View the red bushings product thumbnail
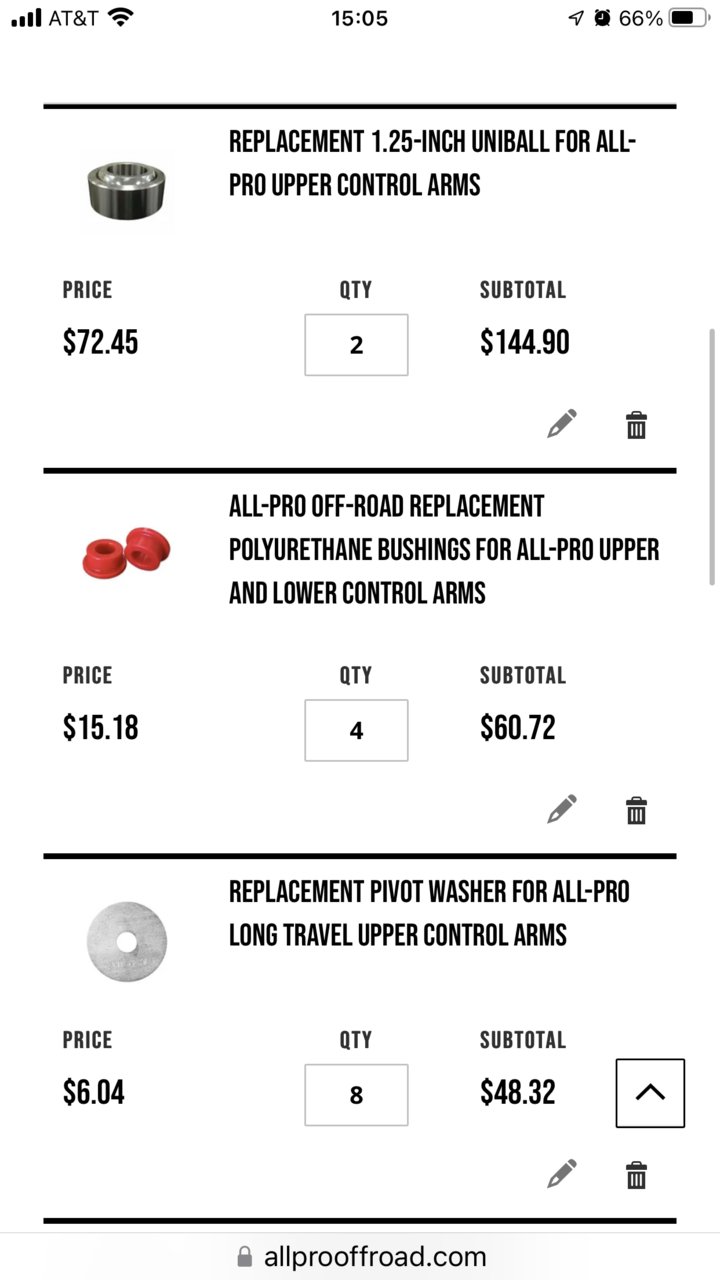Screen dimensions: 720x1280 pyautogui.click(x=127, y=549)
